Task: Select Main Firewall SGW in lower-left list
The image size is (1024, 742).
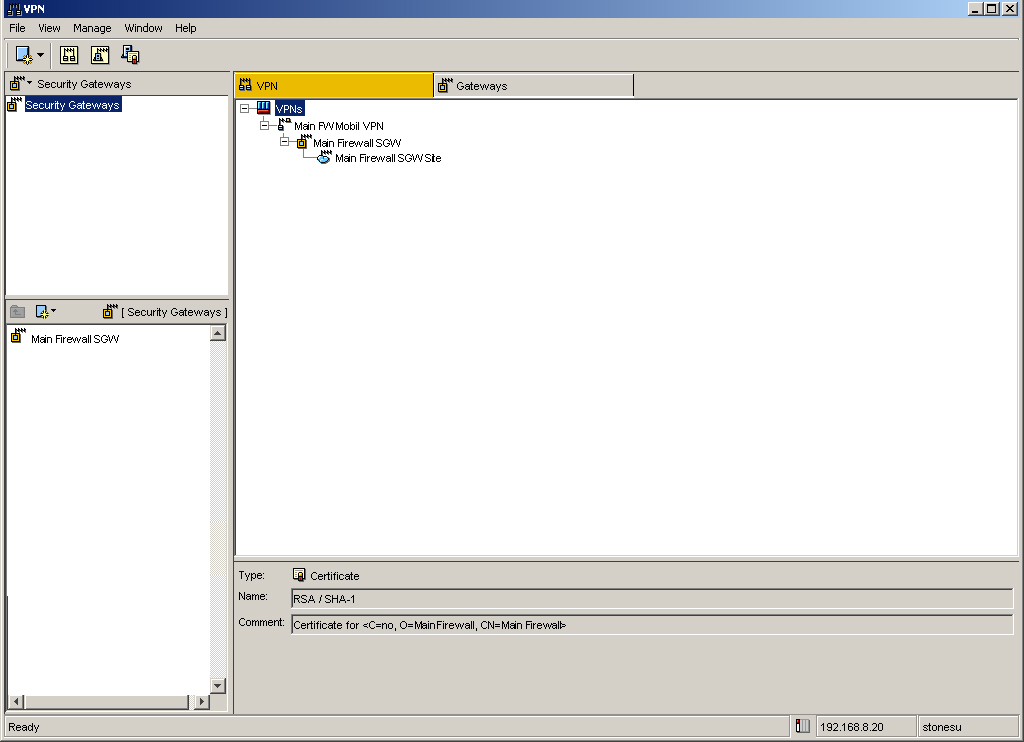Action: click(74, 339)
